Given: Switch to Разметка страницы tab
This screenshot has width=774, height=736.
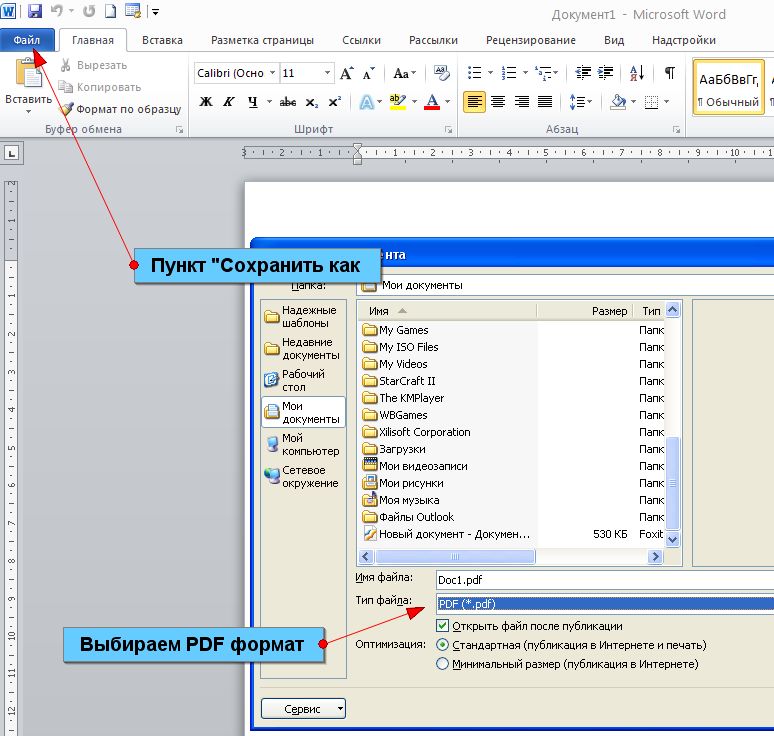Looking at the screenshot, I should tap(263, 40).
